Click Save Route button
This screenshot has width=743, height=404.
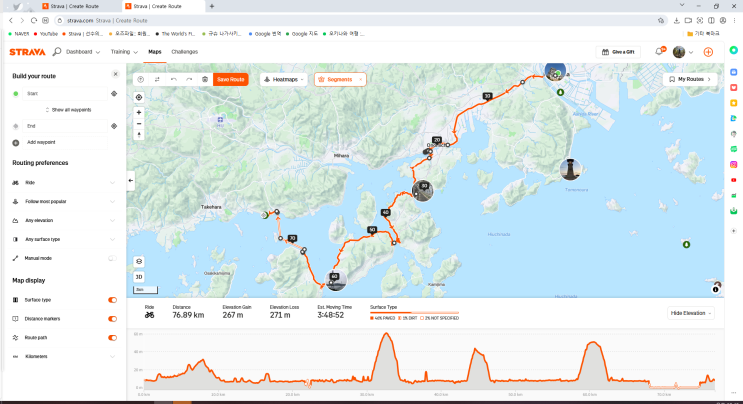point(231,80)
